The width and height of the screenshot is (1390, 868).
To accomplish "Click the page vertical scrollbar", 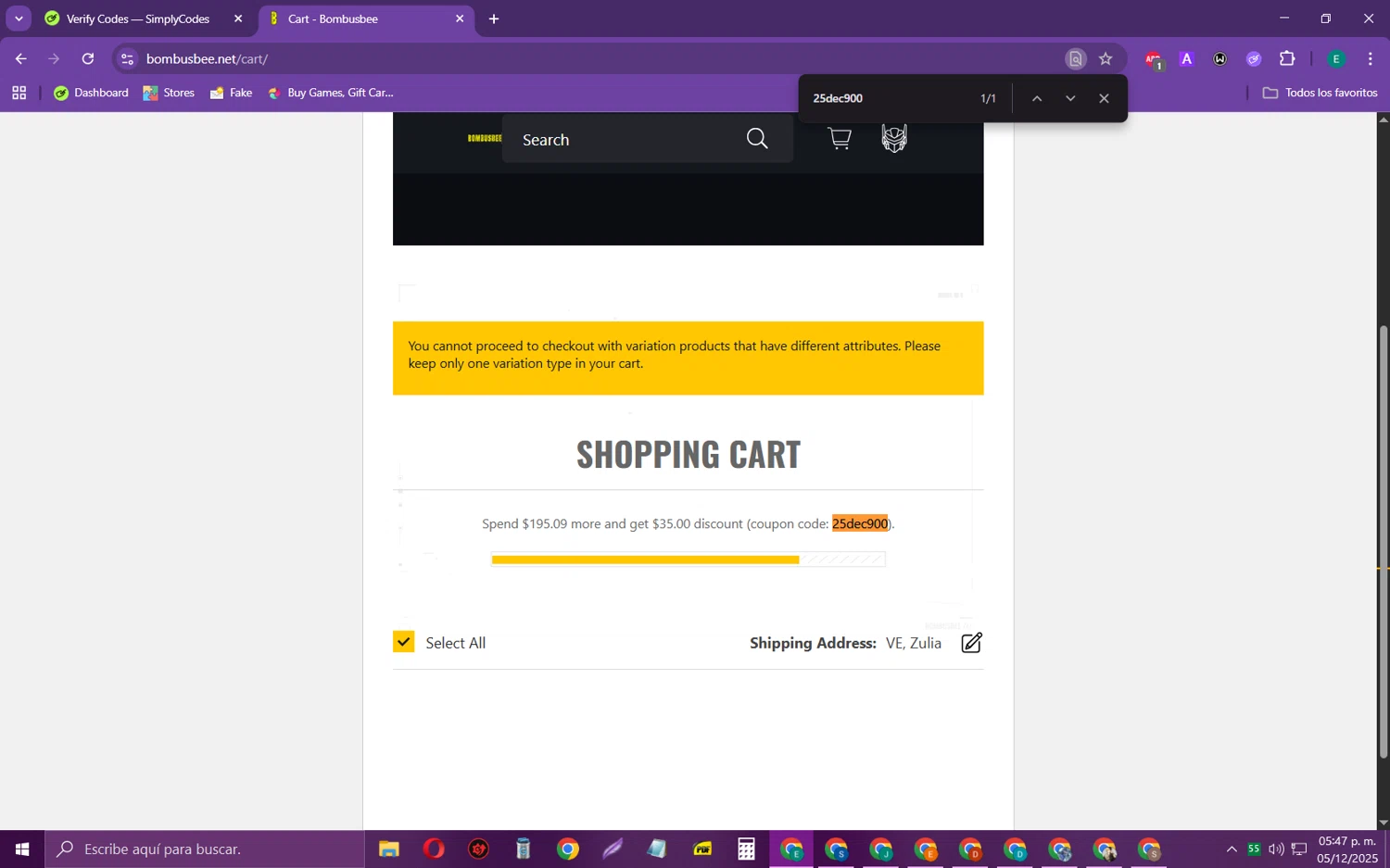I will [x=1383, y=541].
